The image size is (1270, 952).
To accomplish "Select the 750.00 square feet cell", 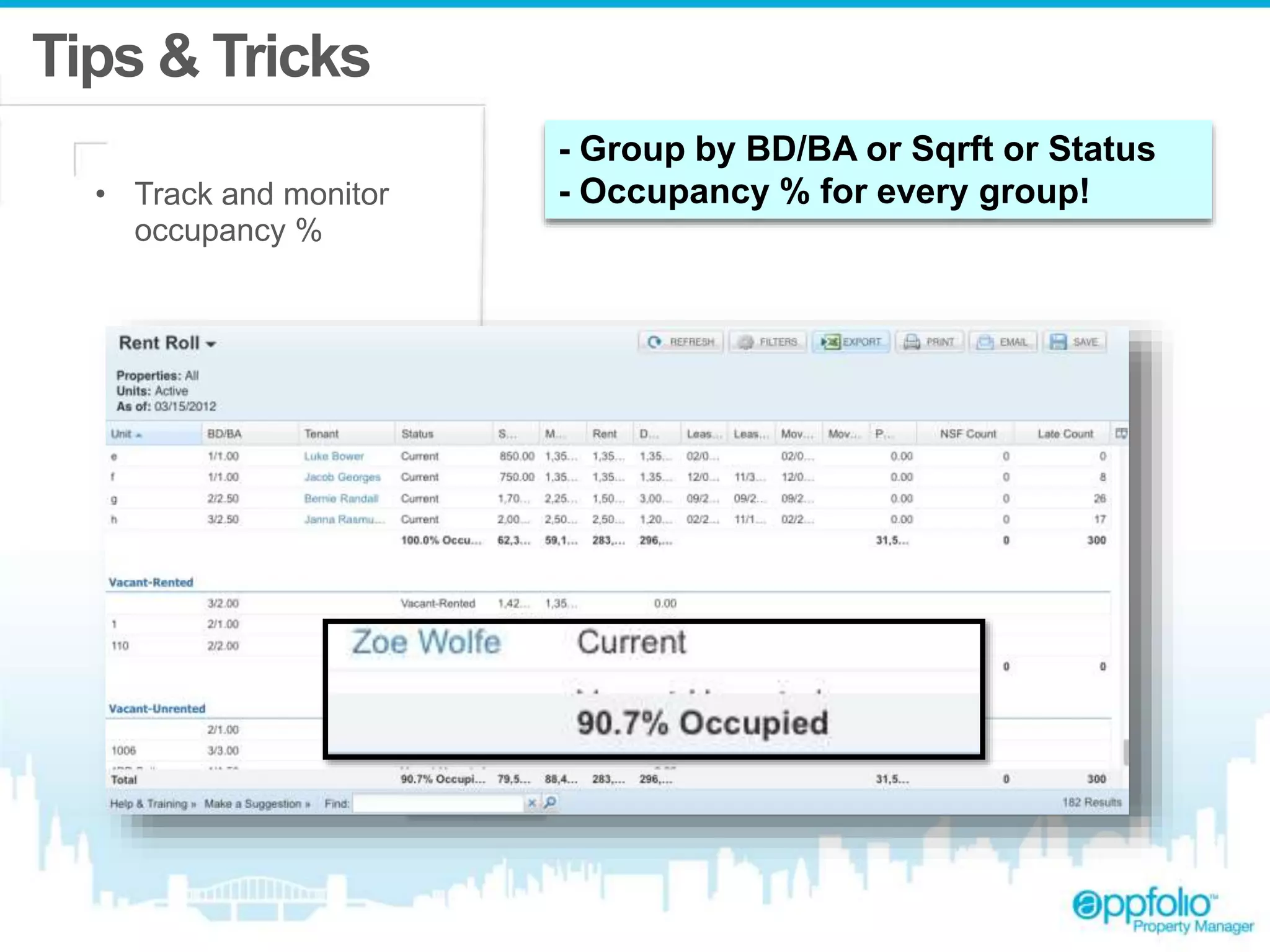I will tap(517, 477).
